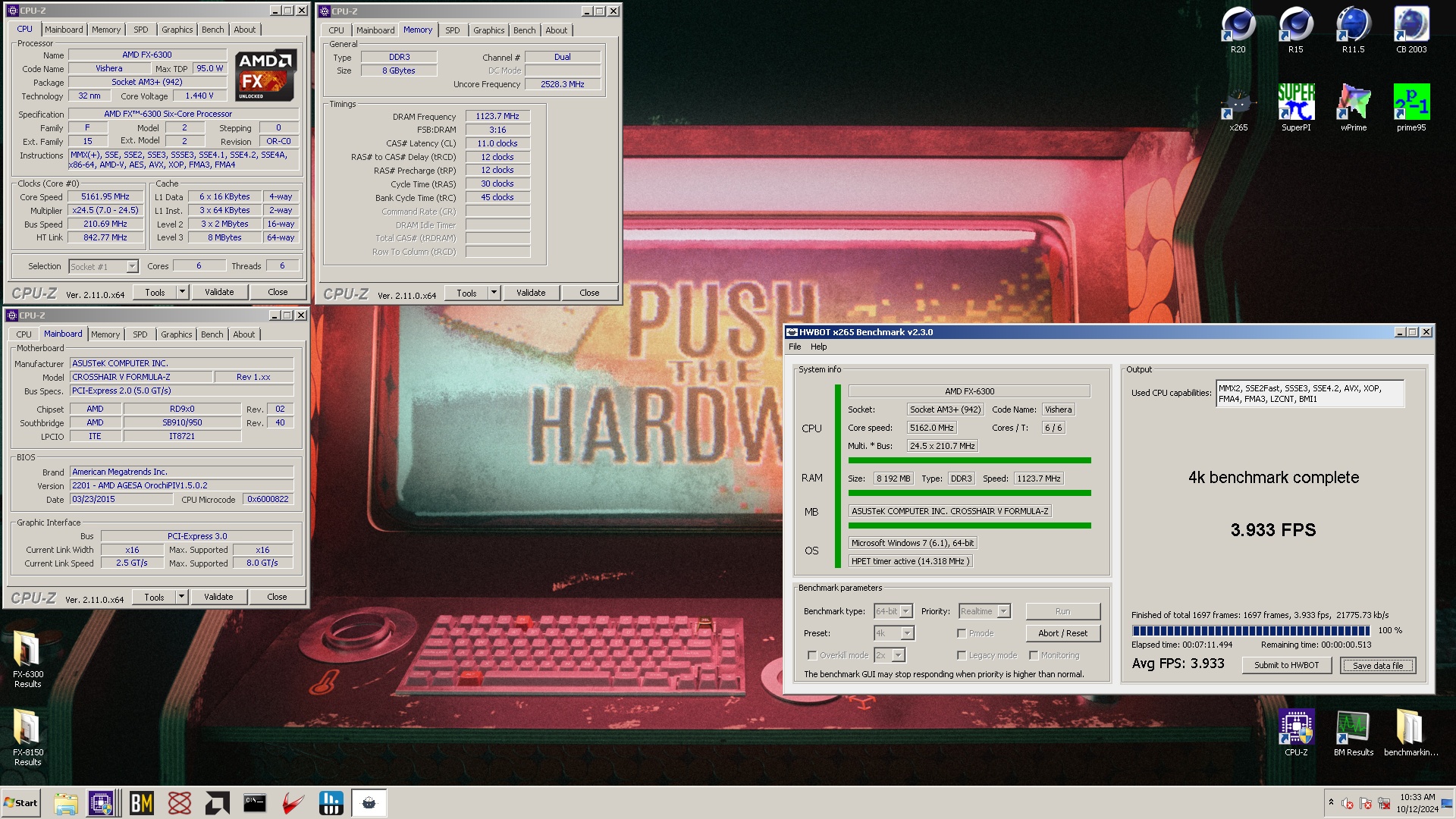1456x819 pixels.
Task: Launch the SuperPI desktop shortcut
Action: tap(1295, 108)
